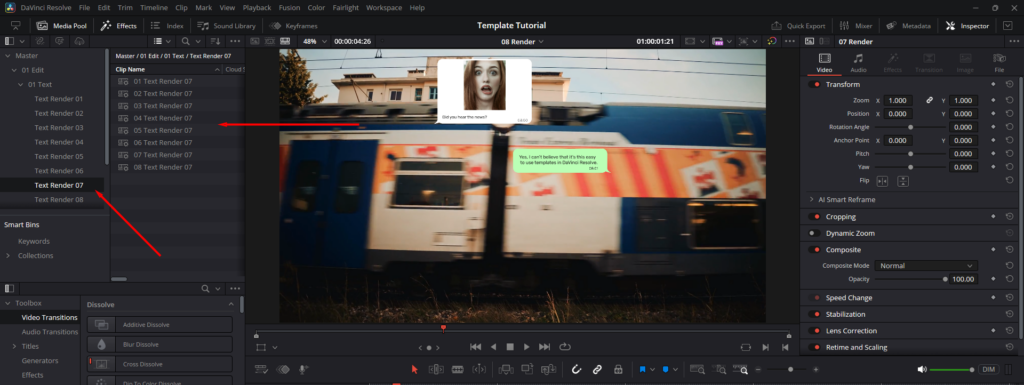
Task: Toggle the Speed Change switch
Action: click(814, 298)
